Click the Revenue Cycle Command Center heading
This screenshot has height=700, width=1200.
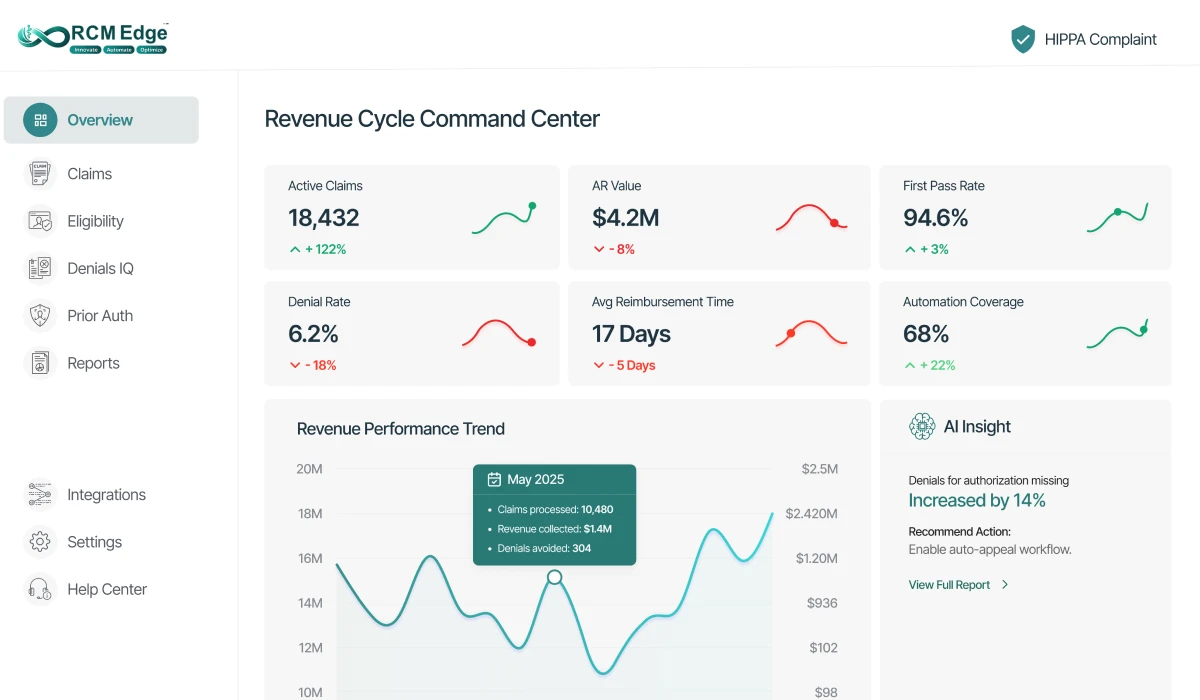click(x=432, y=119)
